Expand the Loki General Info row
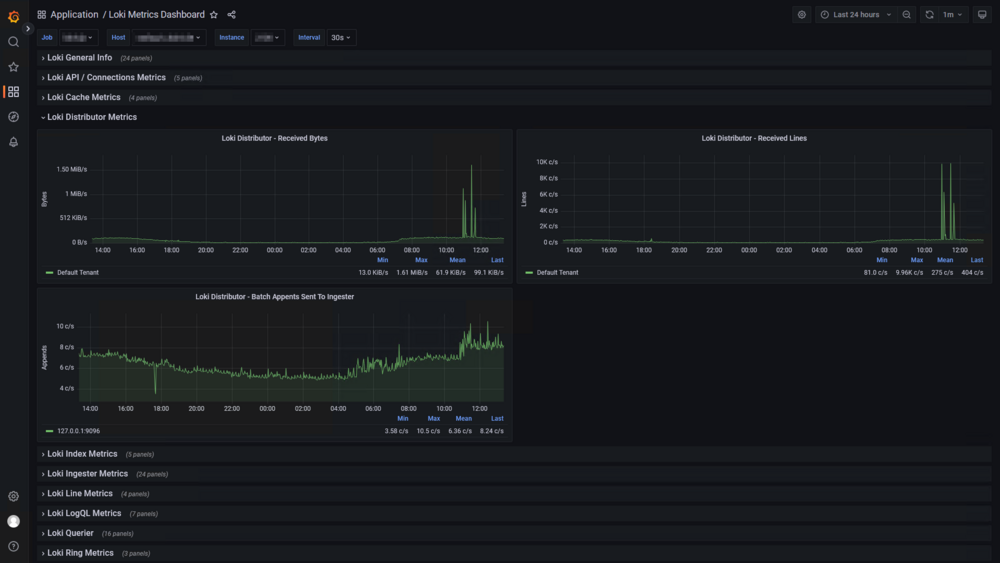1000x563 pixels. click(x=80, y=58)
